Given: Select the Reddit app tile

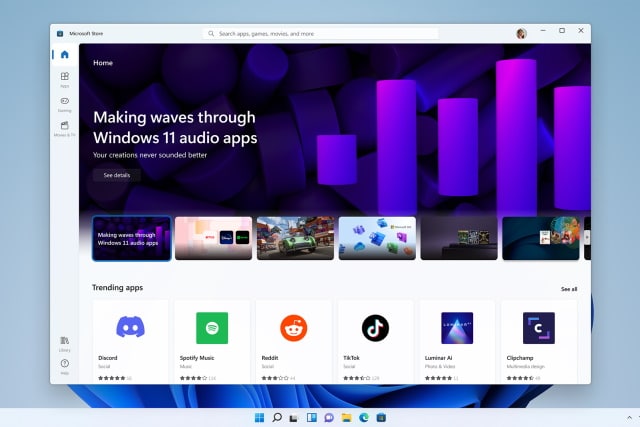Looking at the screenshot, I should [x=294, y=340].
